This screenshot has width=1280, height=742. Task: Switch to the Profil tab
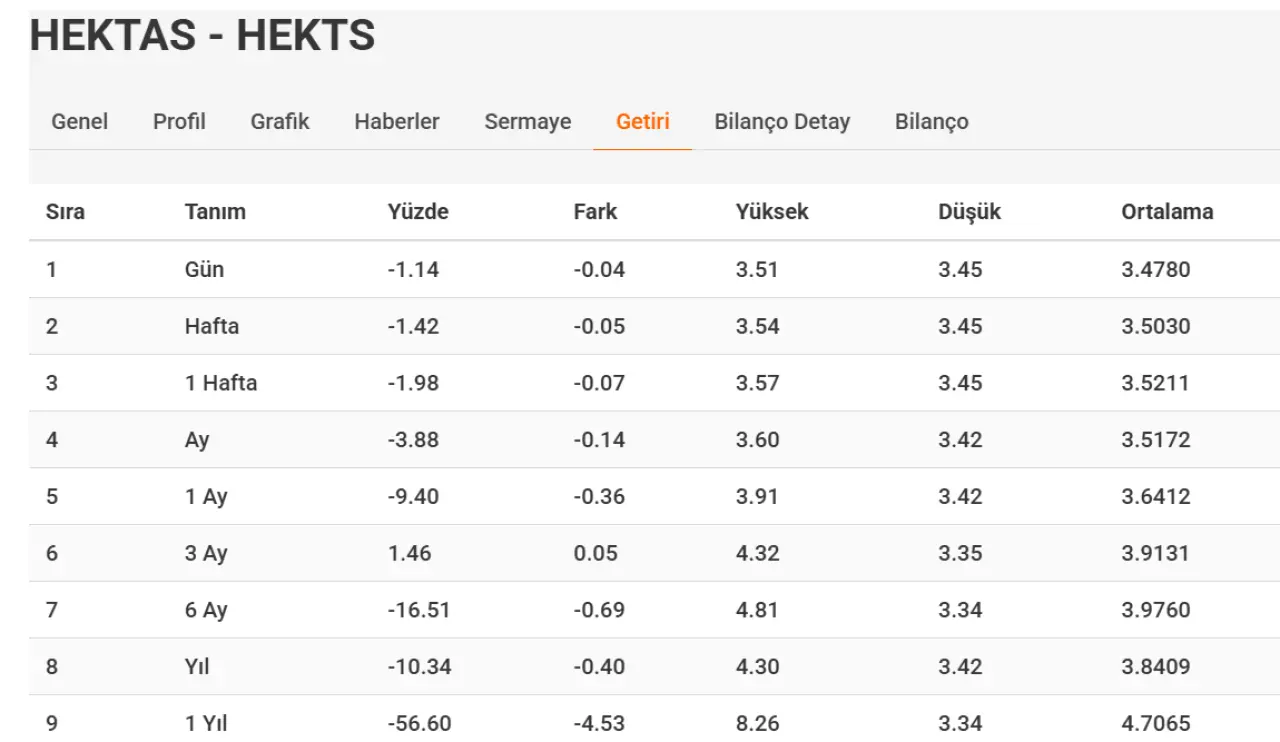point(179,122)
